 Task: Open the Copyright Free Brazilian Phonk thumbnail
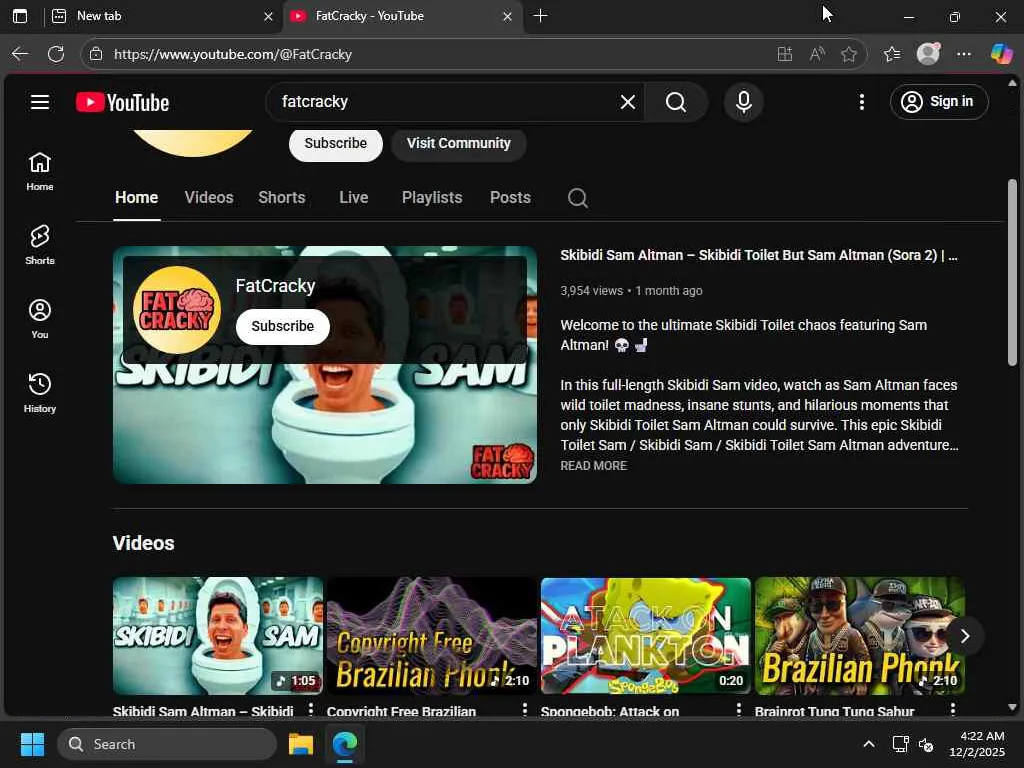click(x=432, y=636)
